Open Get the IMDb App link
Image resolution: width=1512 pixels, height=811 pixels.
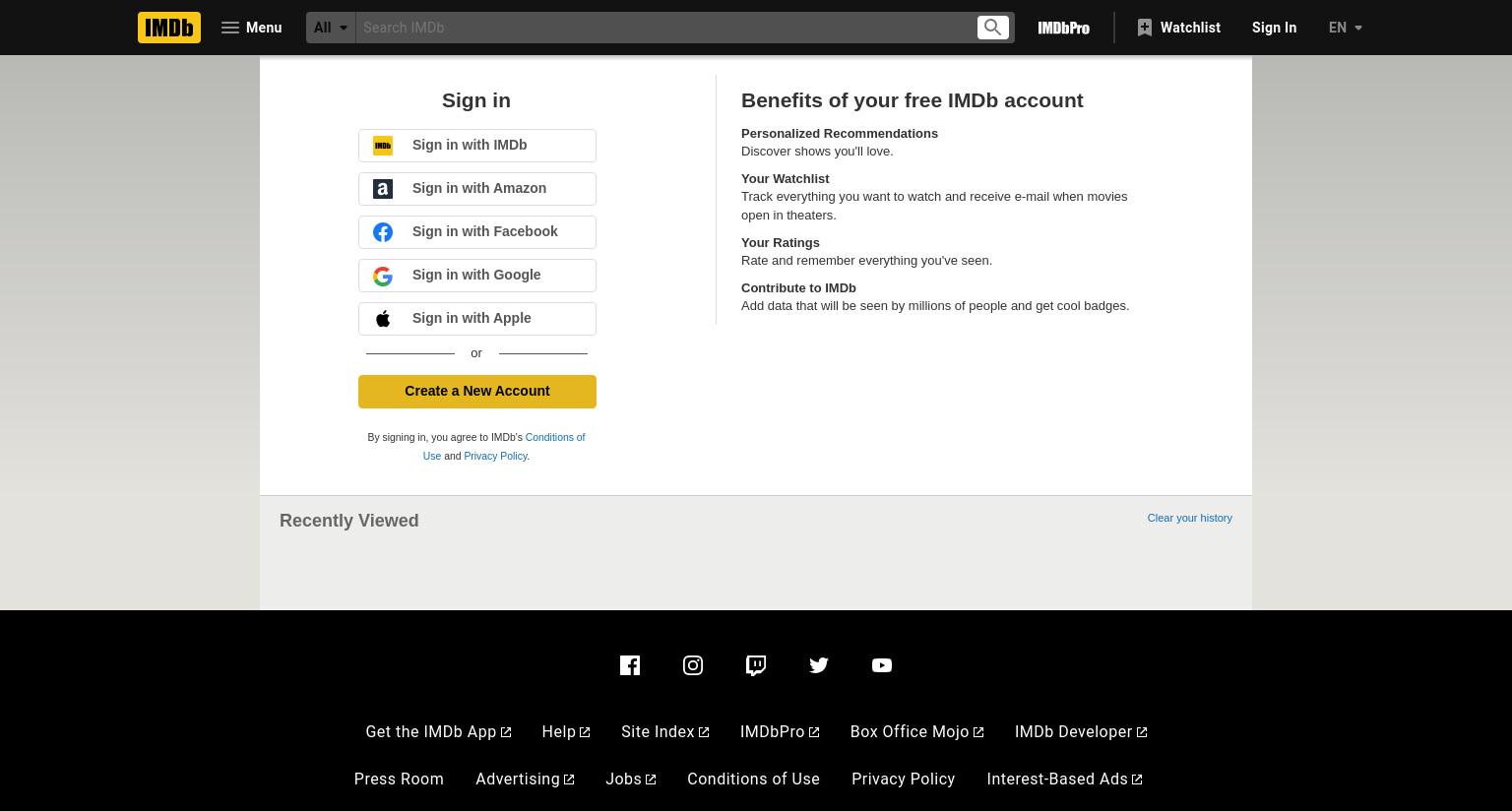pyautogui.click(x=438, y=732)
